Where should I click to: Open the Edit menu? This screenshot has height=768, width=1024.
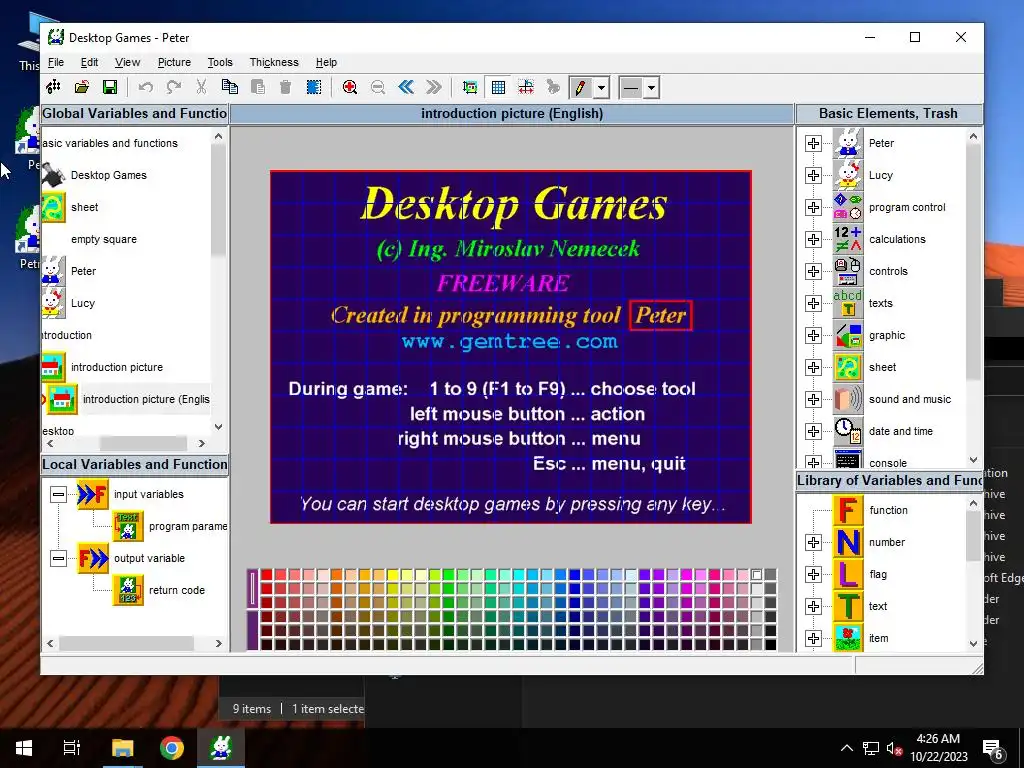tap(89, 62)
